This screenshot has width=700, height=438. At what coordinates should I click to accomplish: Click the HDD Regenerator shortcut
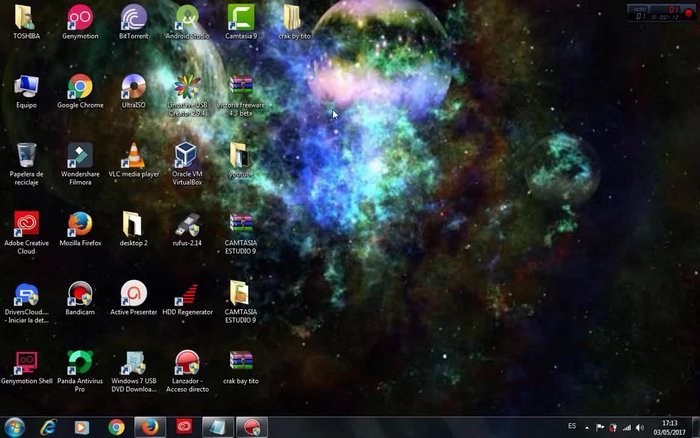tap(187, 294)
